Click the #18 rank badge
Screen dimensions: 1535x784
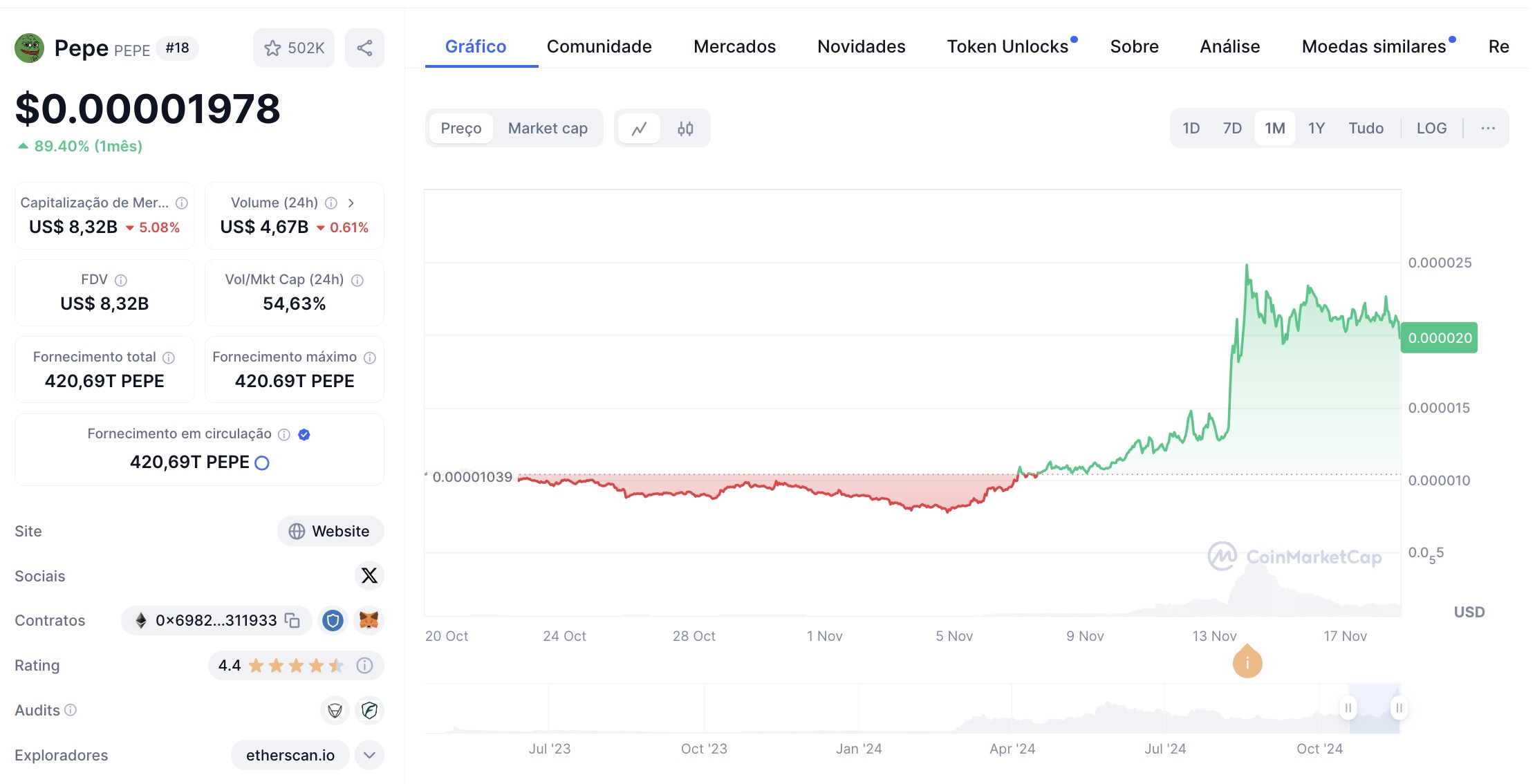coord(178,48)
